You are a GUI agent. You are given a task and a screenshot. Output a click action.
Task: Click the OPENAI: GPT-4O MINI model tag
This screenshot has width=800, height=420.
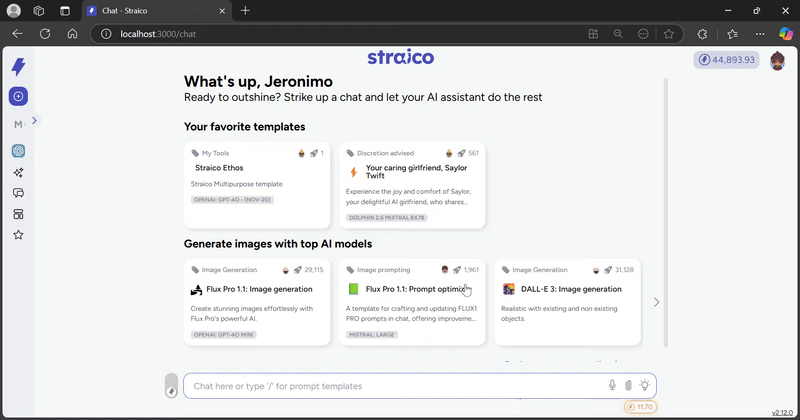(x=223, y=335)
